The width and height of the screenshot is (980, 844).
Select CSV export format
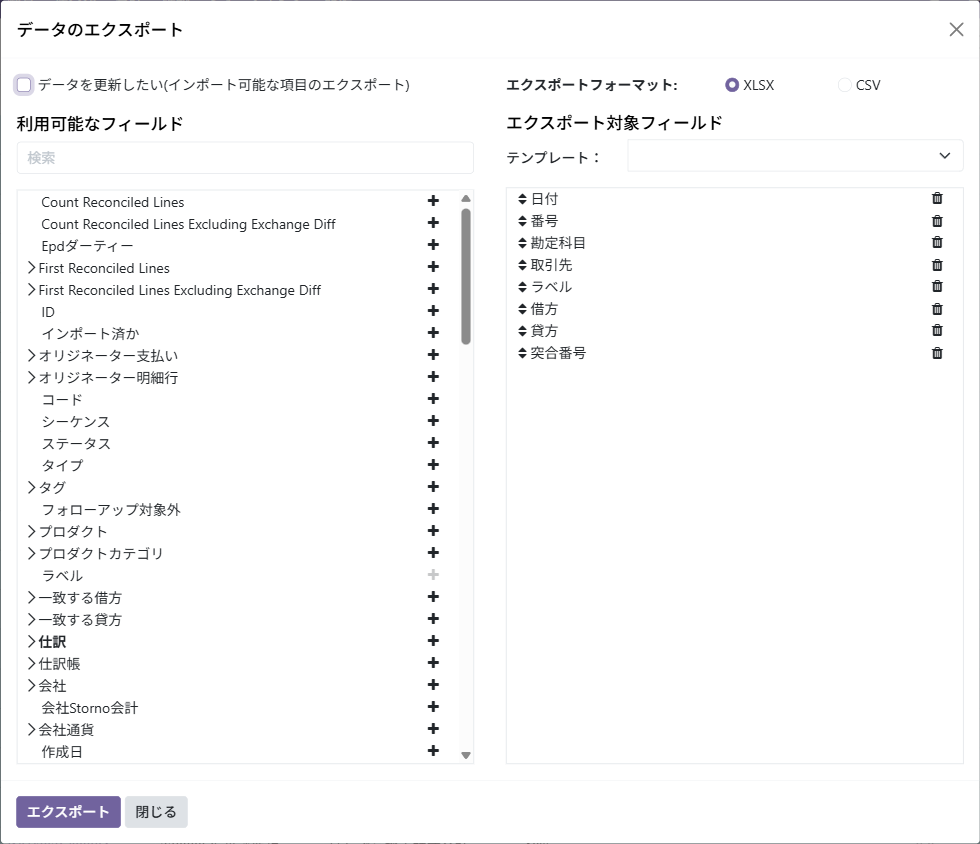[x=844, y=85]
